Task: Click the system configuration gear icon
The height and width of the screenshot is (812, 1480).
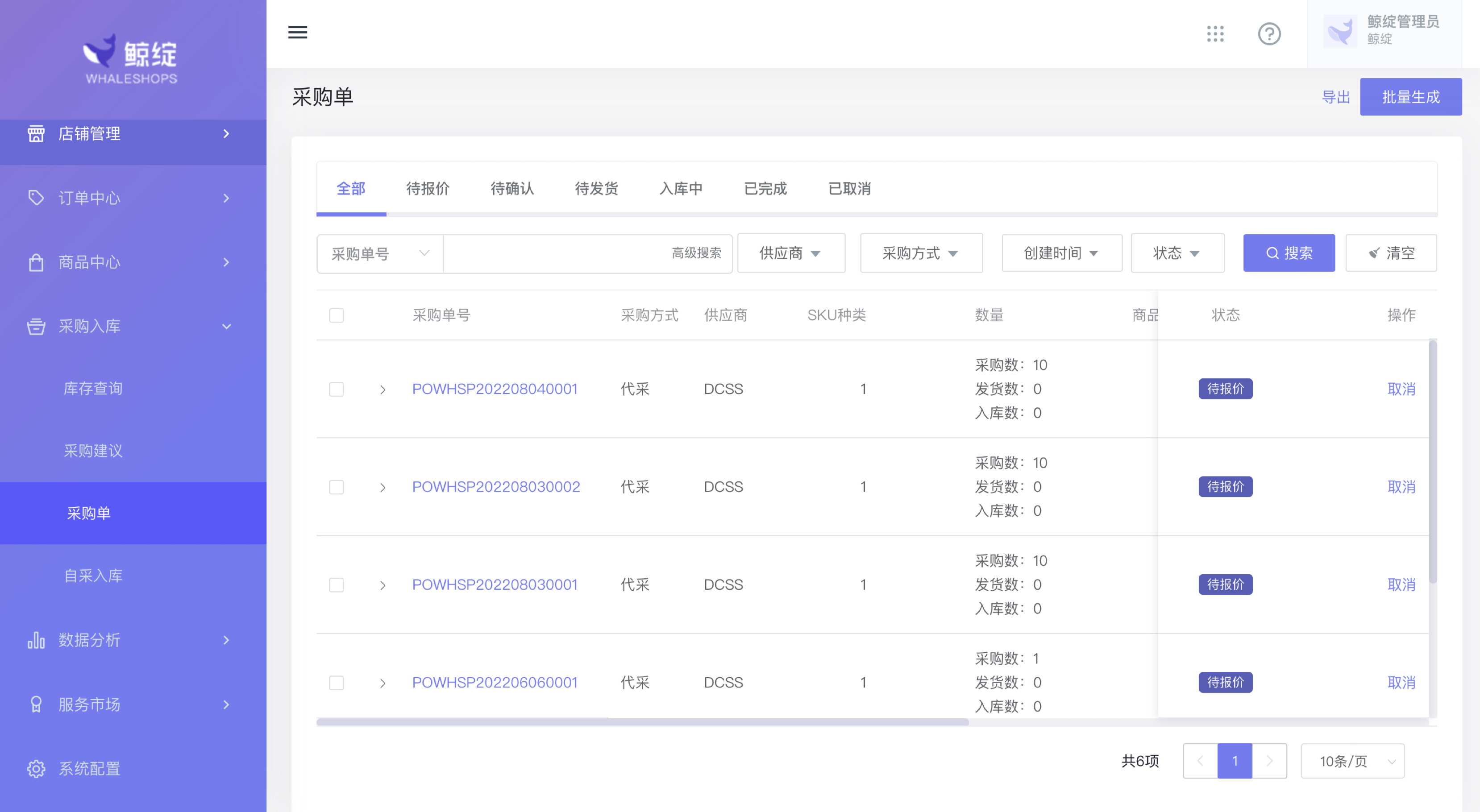Action: click(x=36, y=768)
